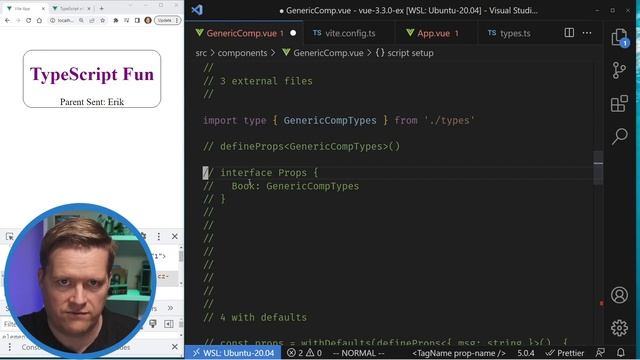Go to browser home page

pyautogui.click(x=39, y=20)
